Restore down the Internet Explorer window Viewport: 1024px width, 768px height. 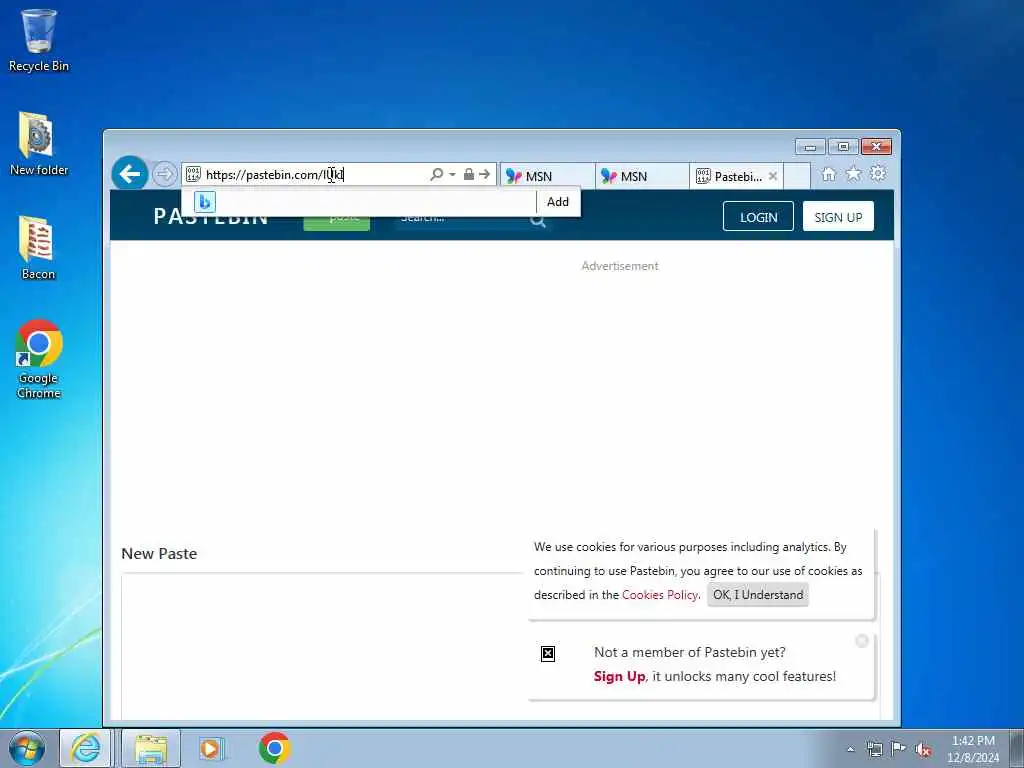coord(843,147)
